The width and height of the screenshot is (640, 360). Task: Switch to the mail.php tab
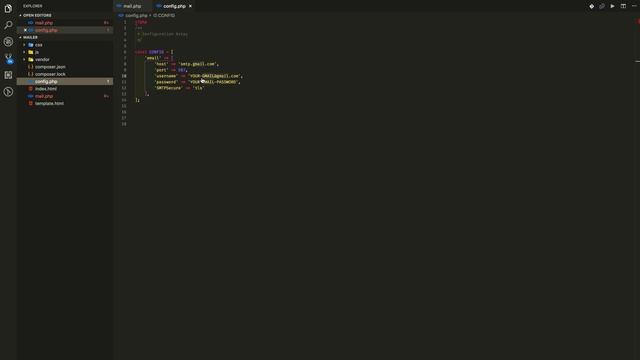point(131,6)
